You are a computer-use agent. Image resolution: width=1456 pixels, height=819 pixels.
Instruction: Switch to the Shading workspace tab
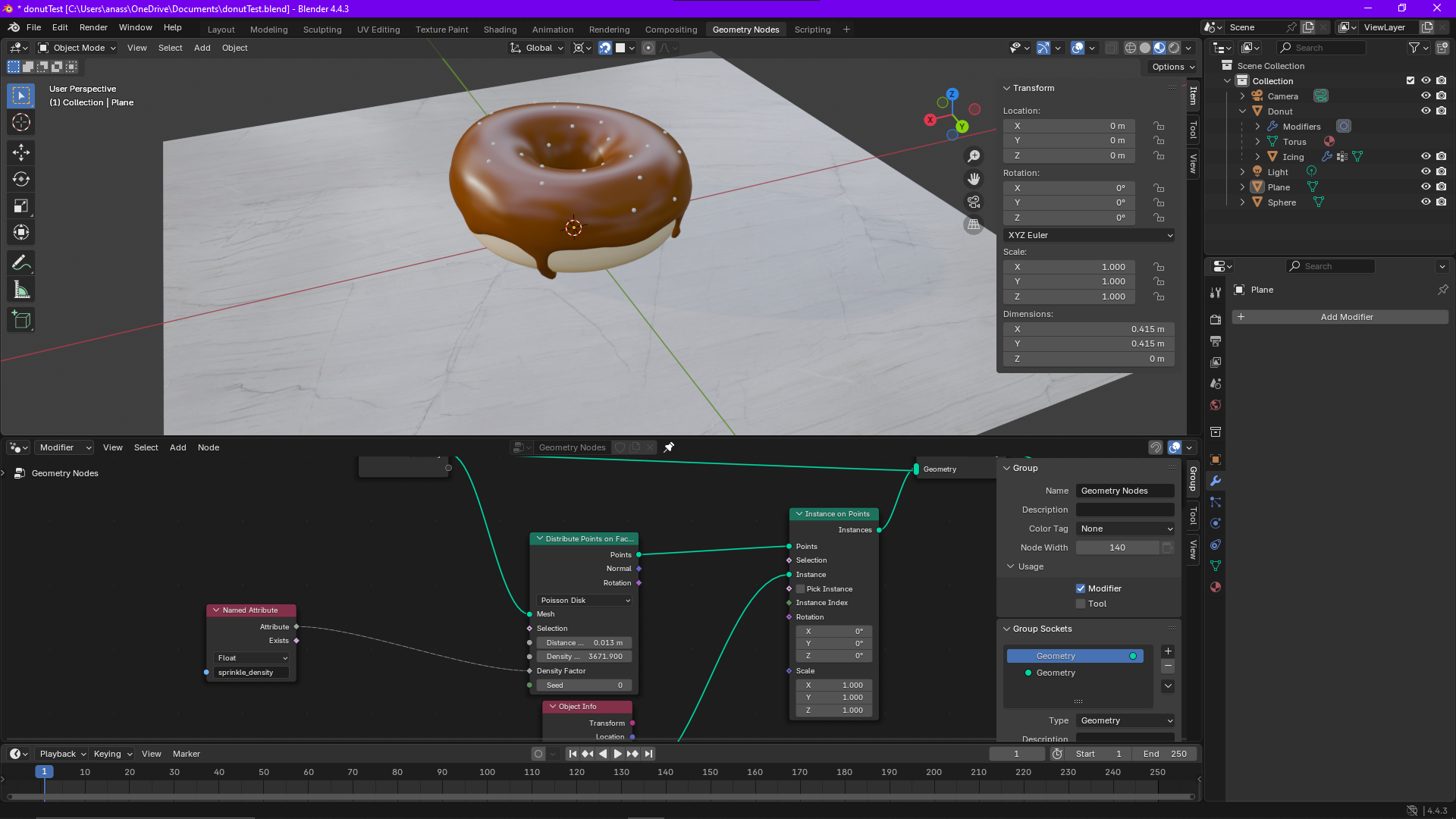pyautogui.click(x=500, y=30)
